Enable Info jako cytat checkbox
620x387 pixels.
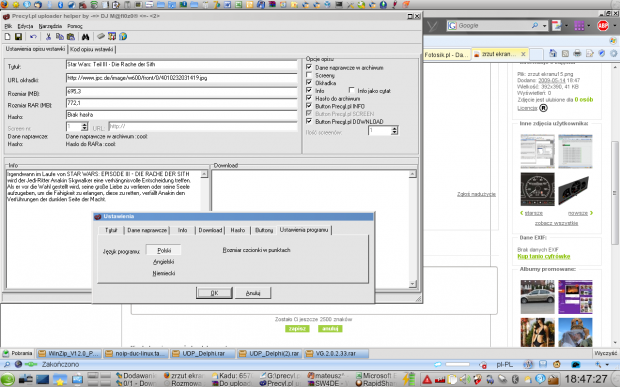[352, 90]
